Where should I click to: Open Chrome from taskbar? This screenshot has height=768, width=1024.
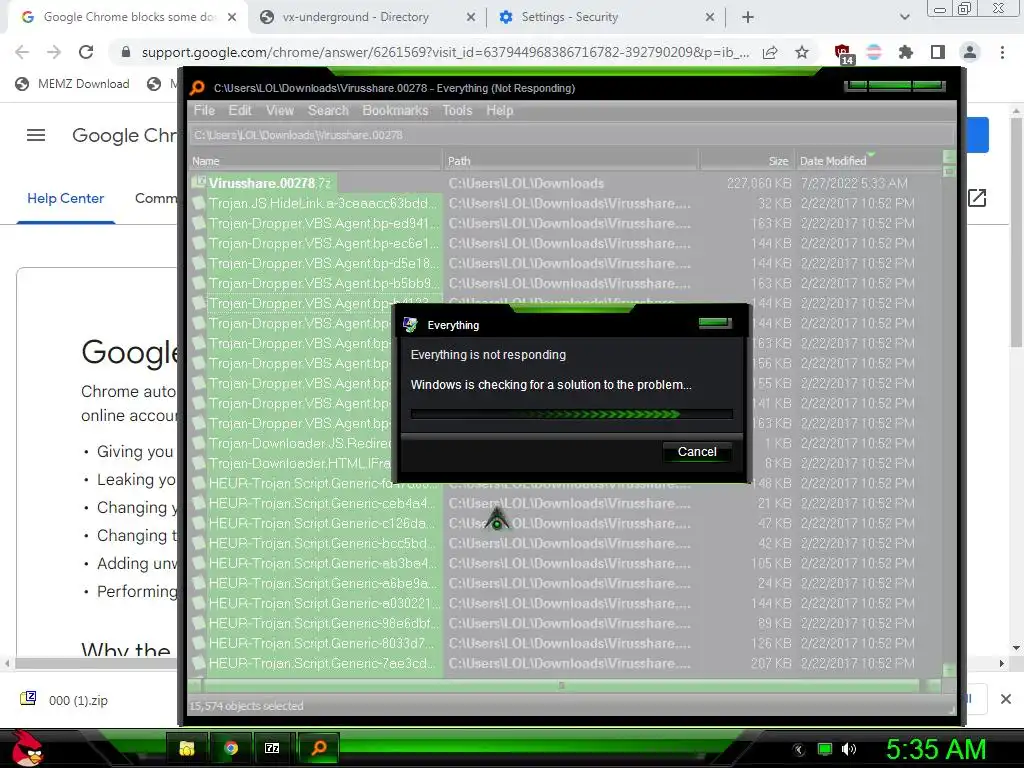(231, 748)
